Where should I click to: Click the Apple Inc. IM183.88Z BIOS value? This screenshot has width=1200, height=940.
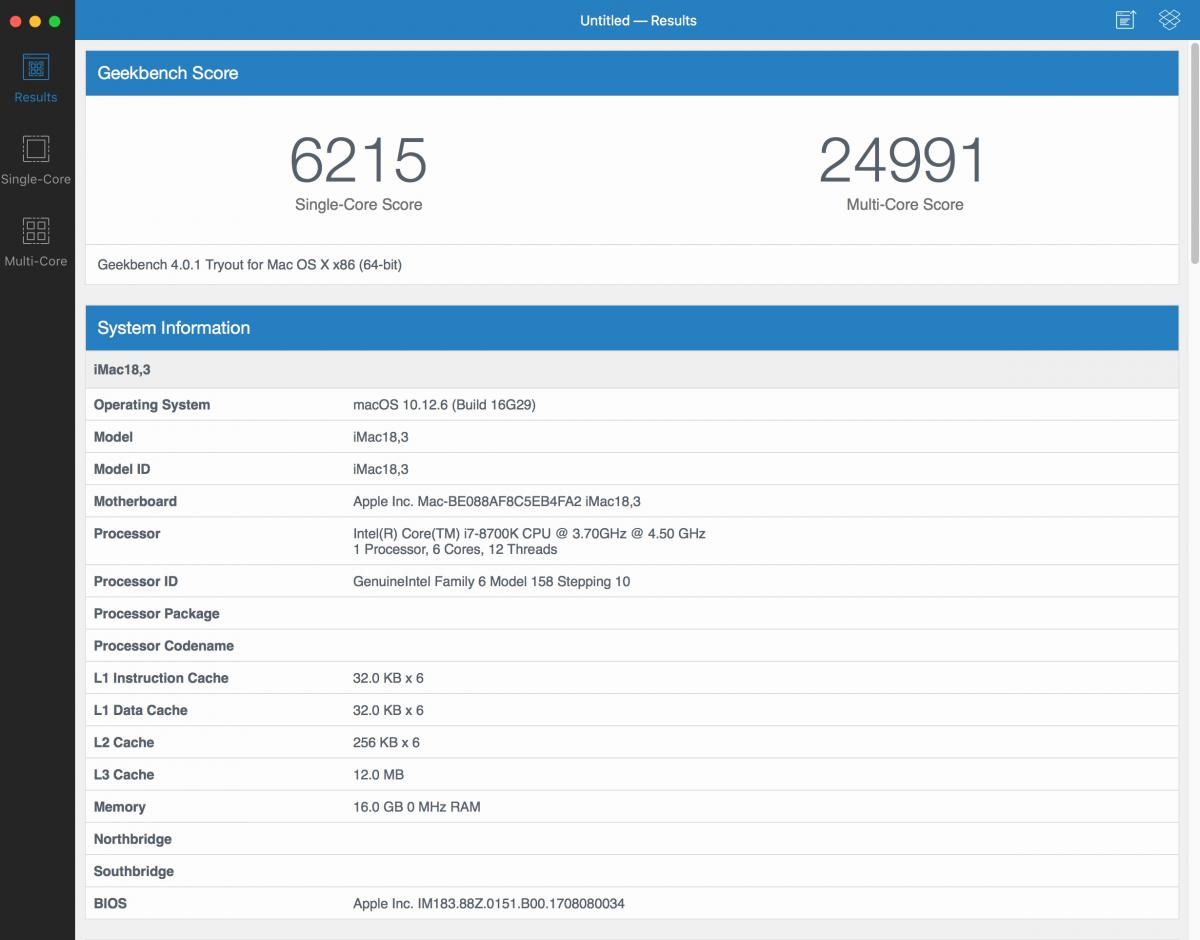(x=489, y=903)
